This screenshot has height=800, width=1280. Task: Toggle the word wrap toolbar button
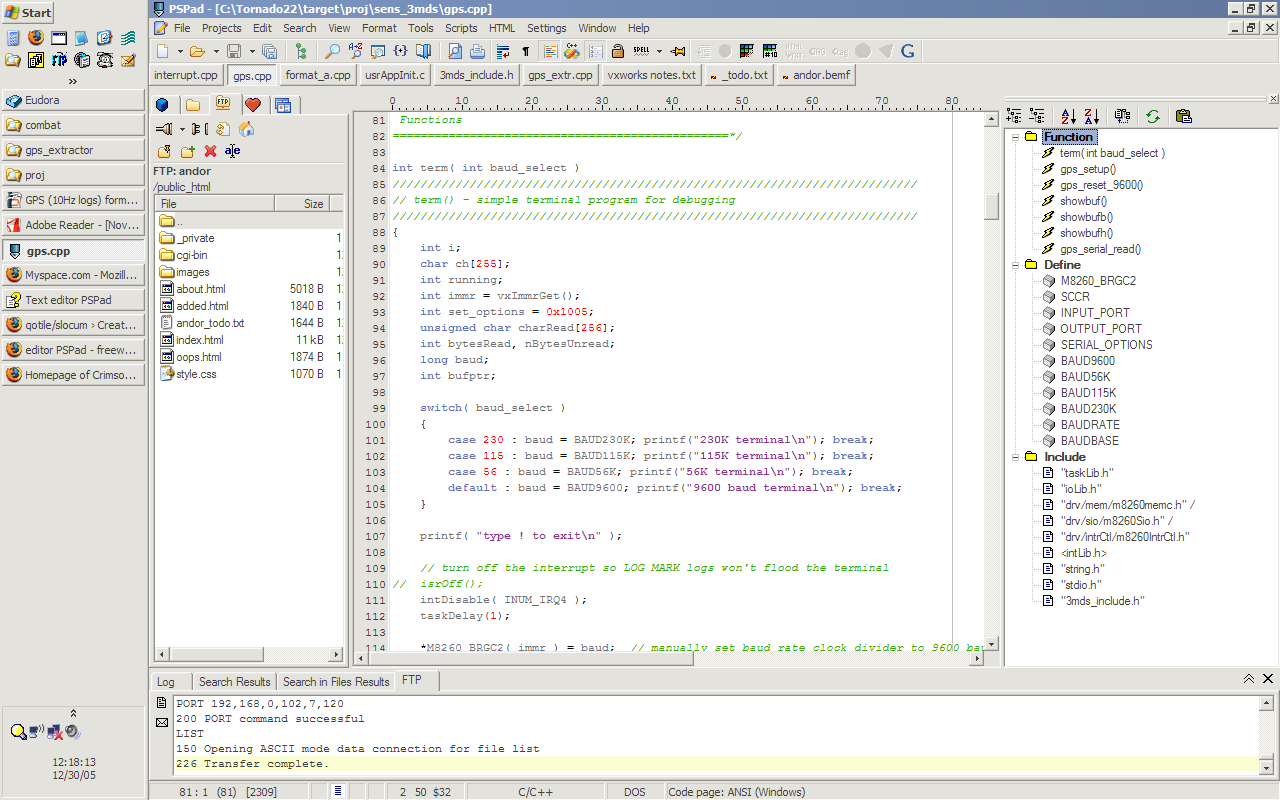(503, 51)
